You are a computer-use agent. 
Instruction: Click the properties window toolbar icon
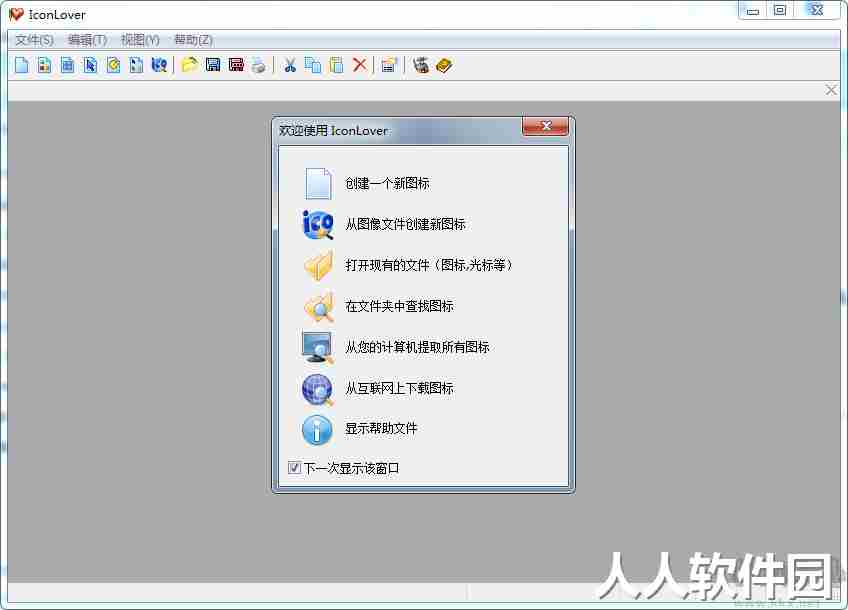tap(389, 65)
